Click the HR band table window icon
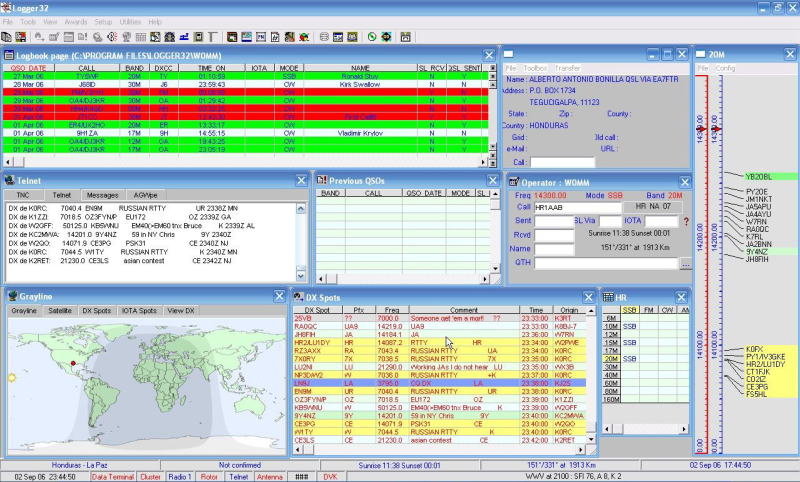Screen dimensions: 800x482 click(609, 297)
